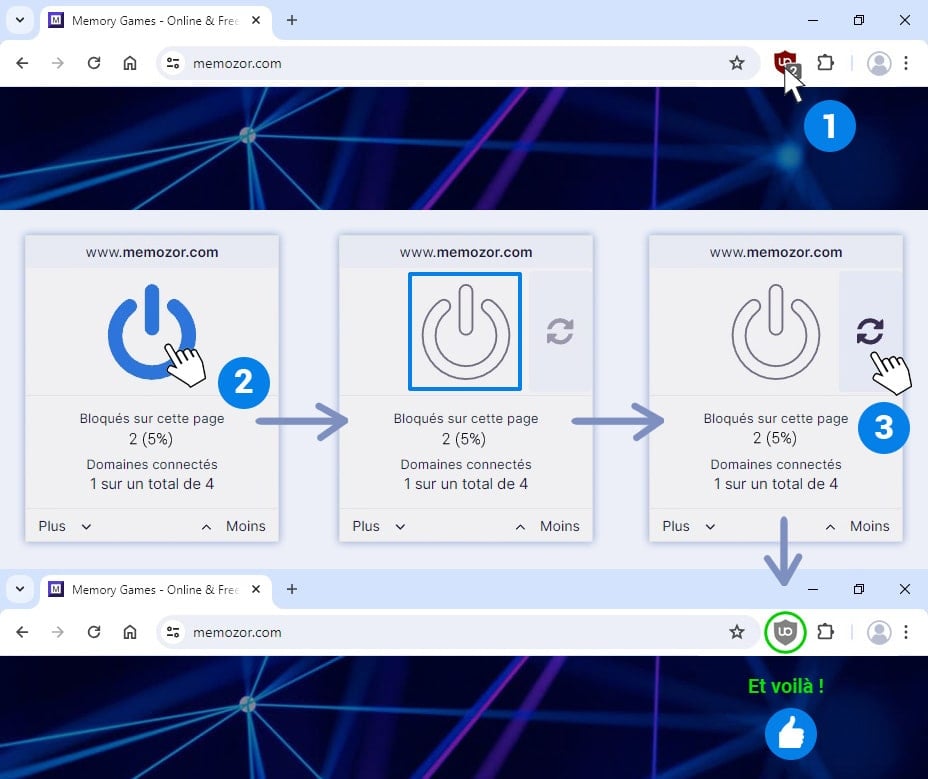Click Home icon in the bottom browser window
This screenshot has width=928, height=779.
click(130, 632)
